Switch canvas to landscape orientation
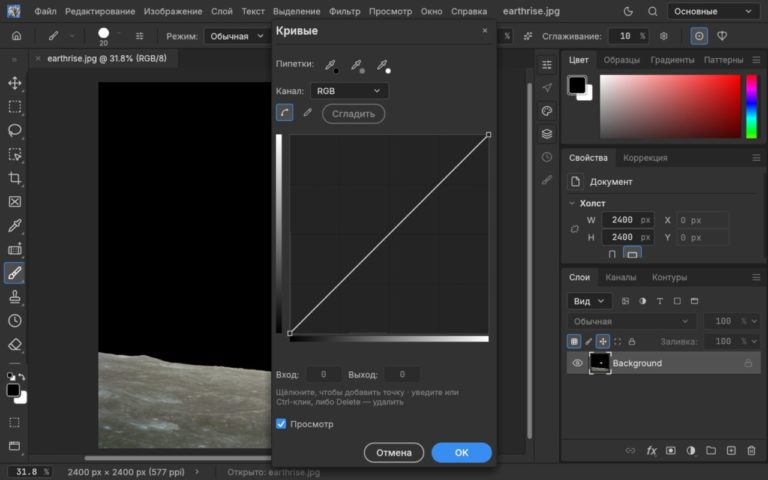Screen dimensions: 768x480 [632, 253]
